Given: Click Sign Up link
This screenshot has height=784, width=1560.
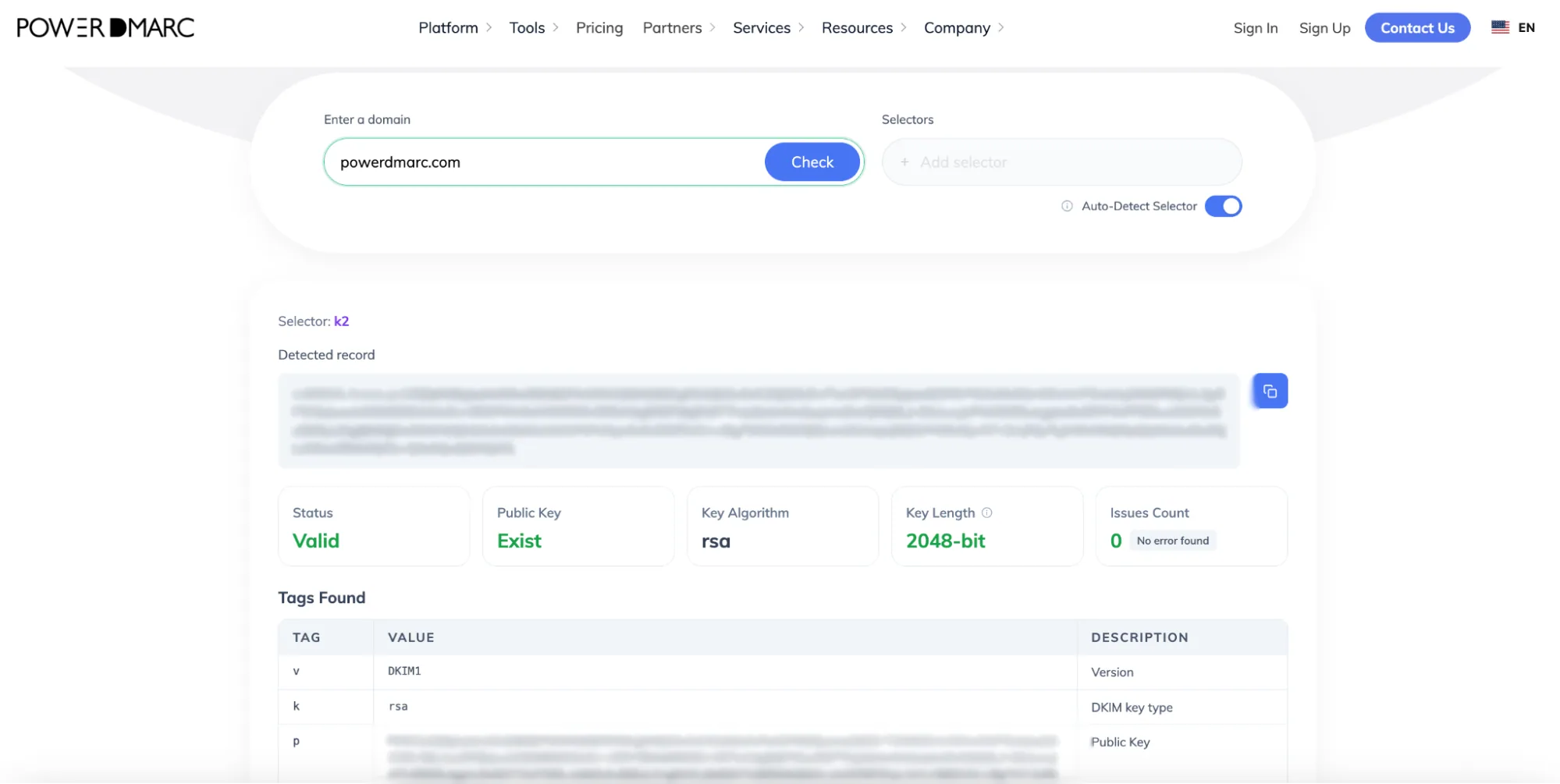Looking at the screenshot, I should point(1324,27).
